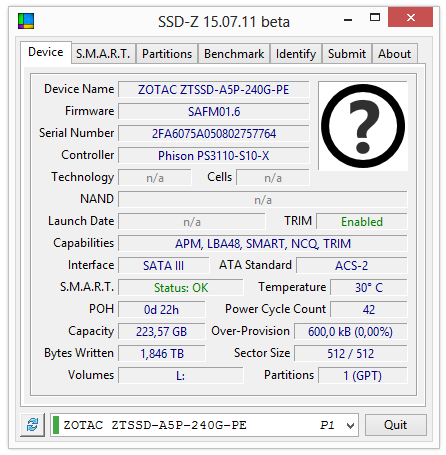This screenshot has height=455, width=446.
Task: Click the Partitions value 1 (GPT)
Action: click(363, 376)
